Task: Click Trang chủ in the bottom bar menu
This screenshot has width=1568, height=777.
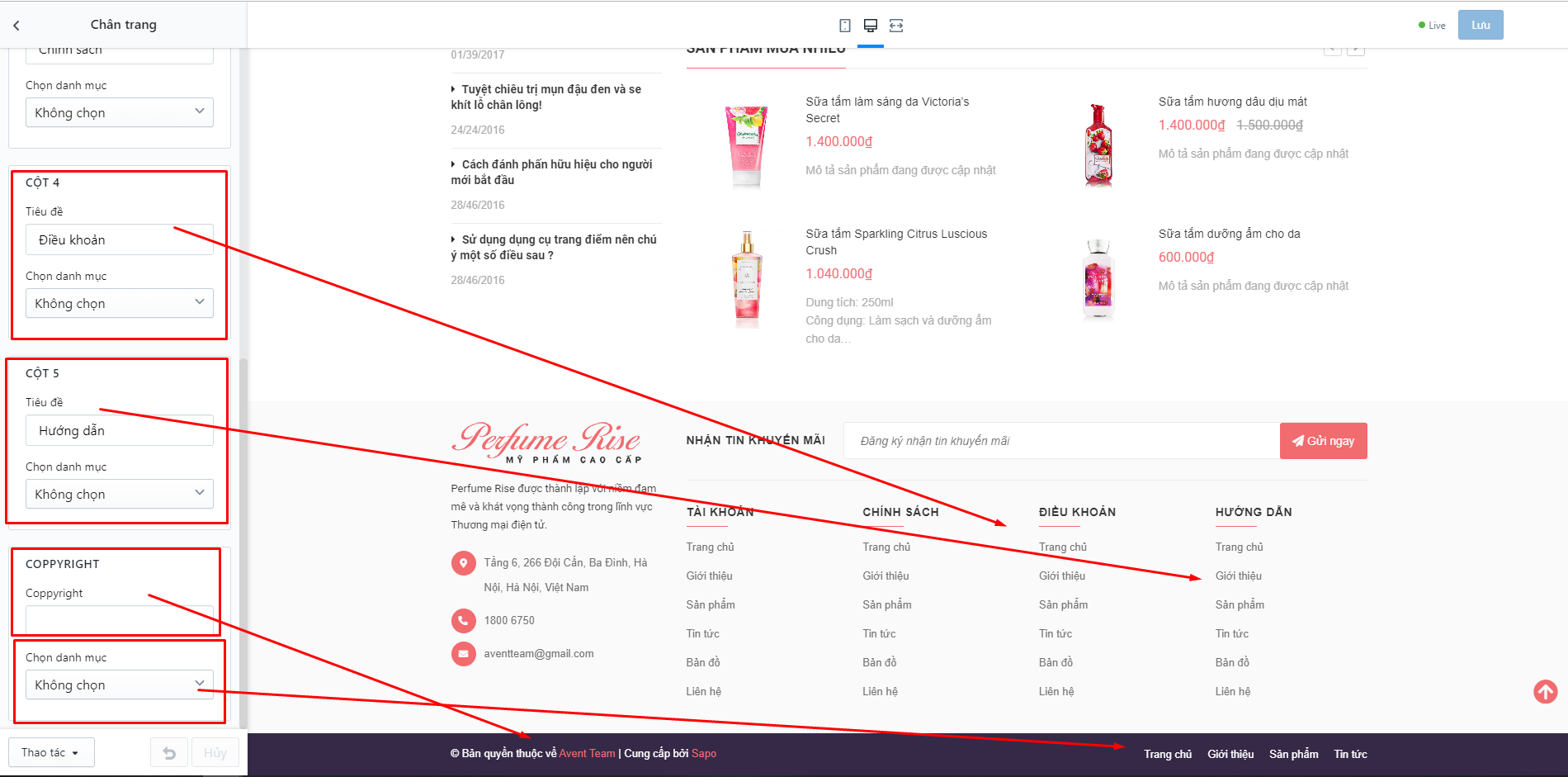Action: pyautogui.click(x=1168, y=755)
